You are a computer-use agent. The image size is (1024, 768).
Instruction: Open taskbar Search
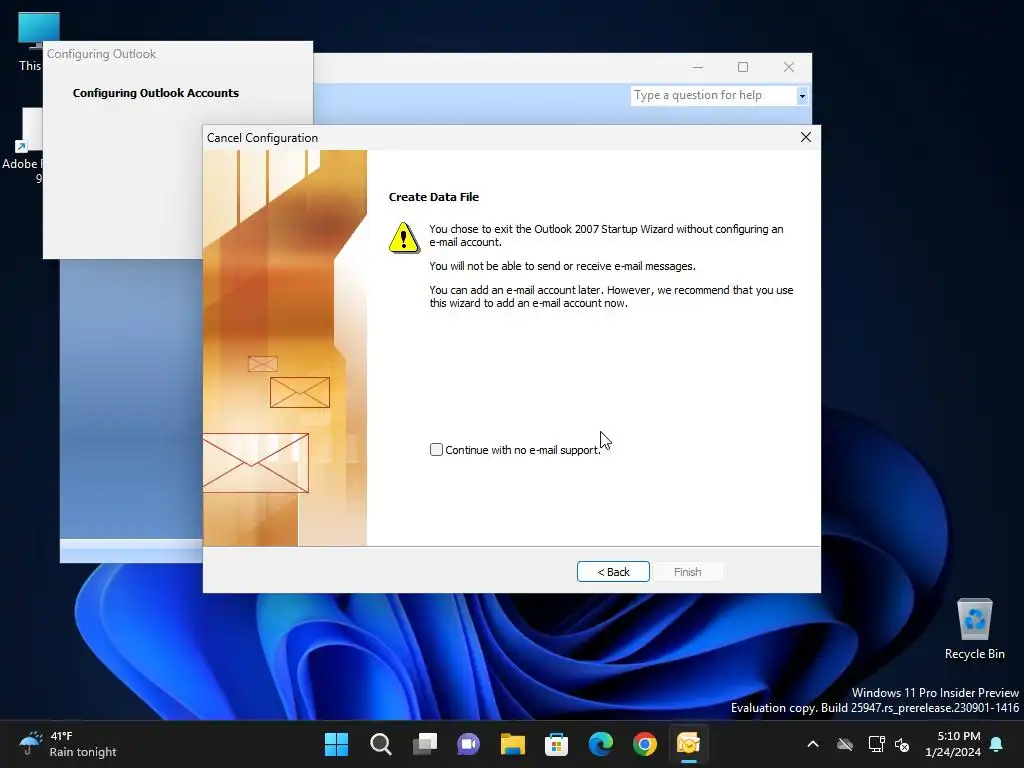381,744
